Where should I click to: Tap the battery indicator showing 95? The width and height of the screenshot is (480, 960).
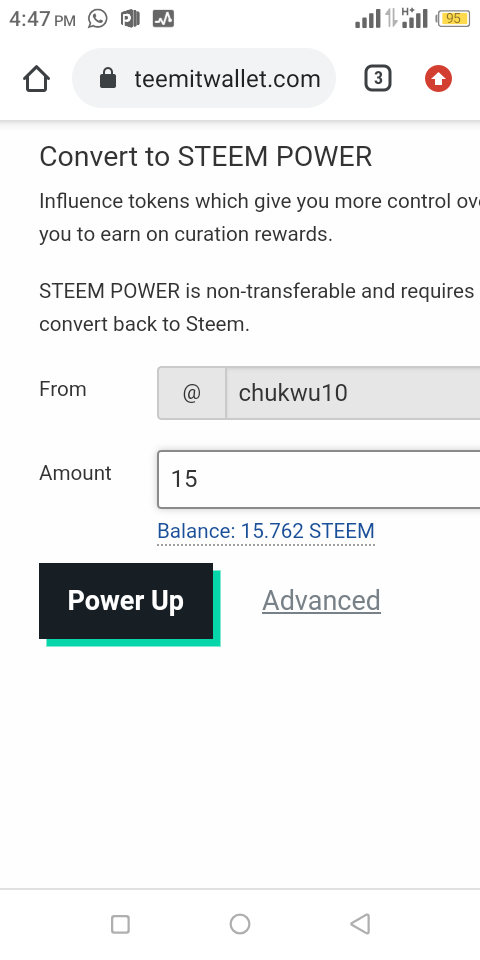click(452, 18)
